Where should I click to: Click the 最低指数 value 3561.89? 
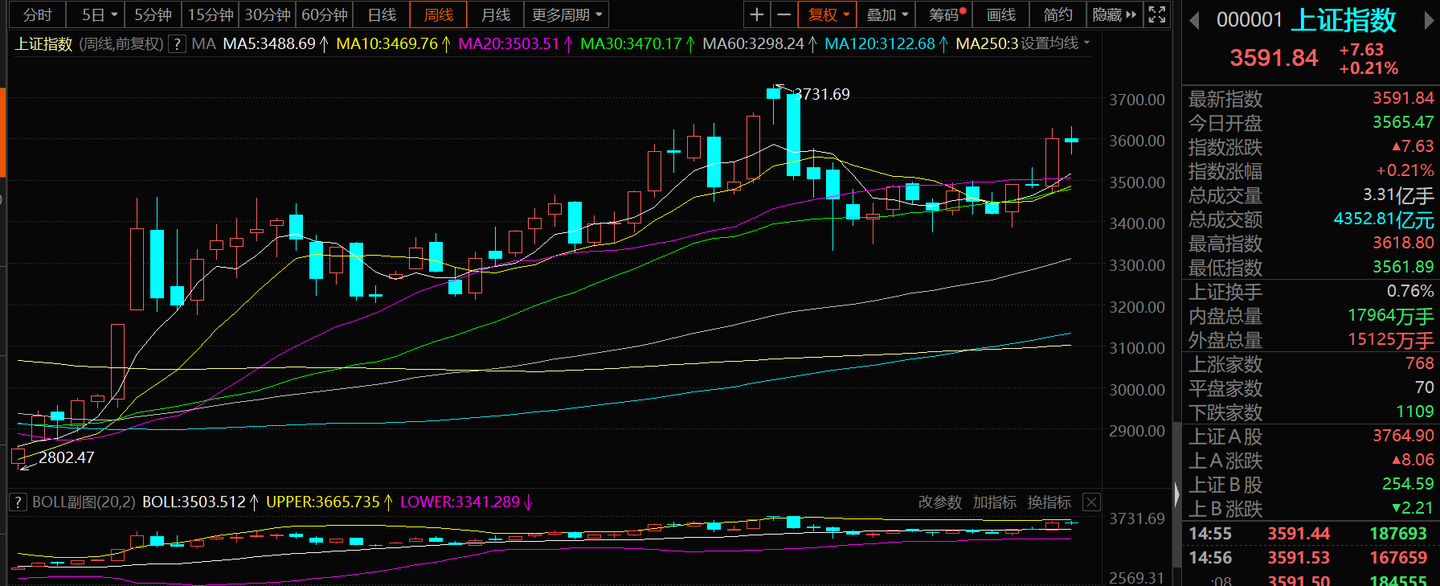pos(1403,268)
